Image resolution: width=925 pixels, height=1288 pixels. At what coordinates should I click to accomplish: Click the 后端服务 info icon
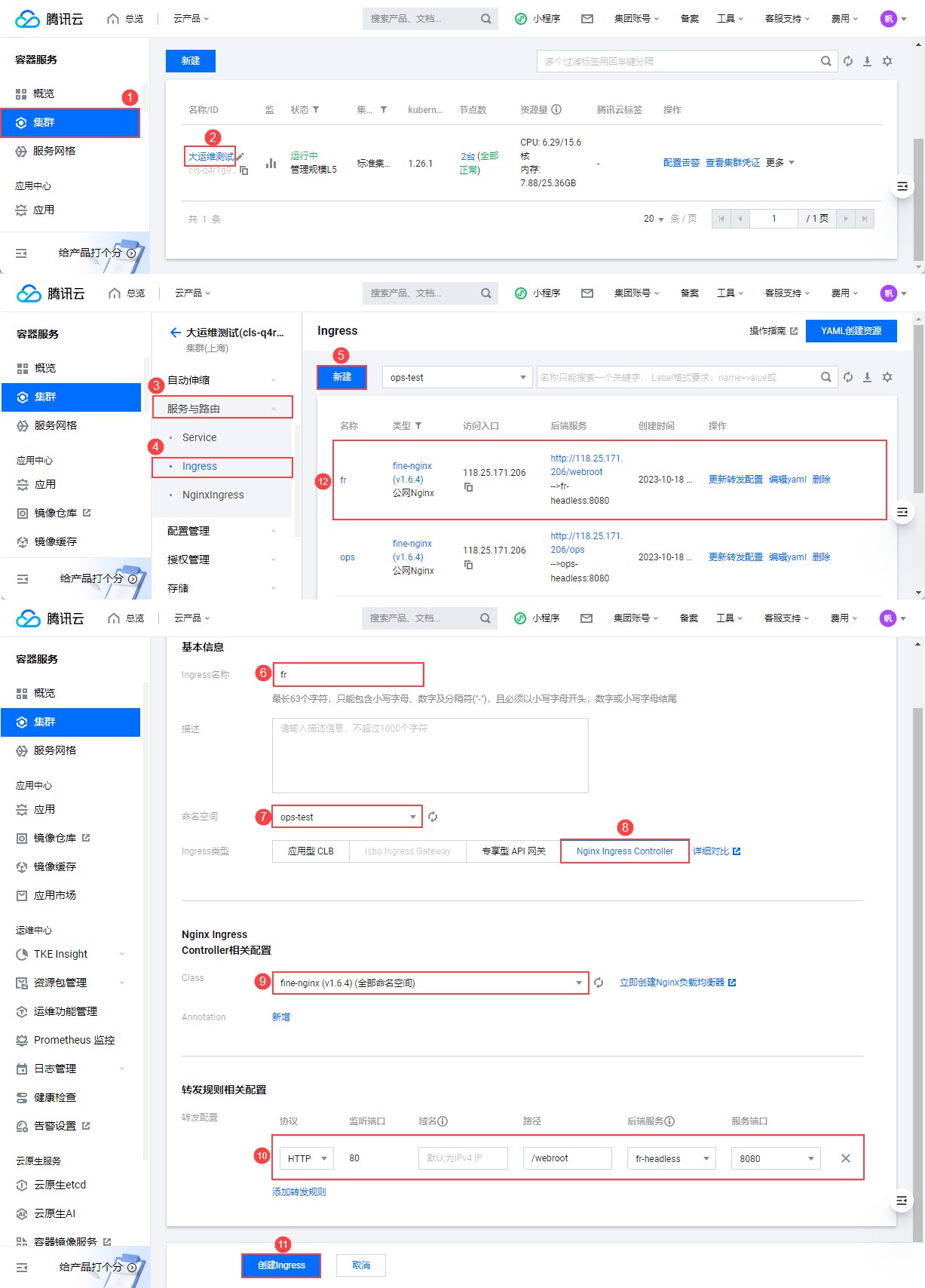pyautogui.click(x=669, y=1121)
